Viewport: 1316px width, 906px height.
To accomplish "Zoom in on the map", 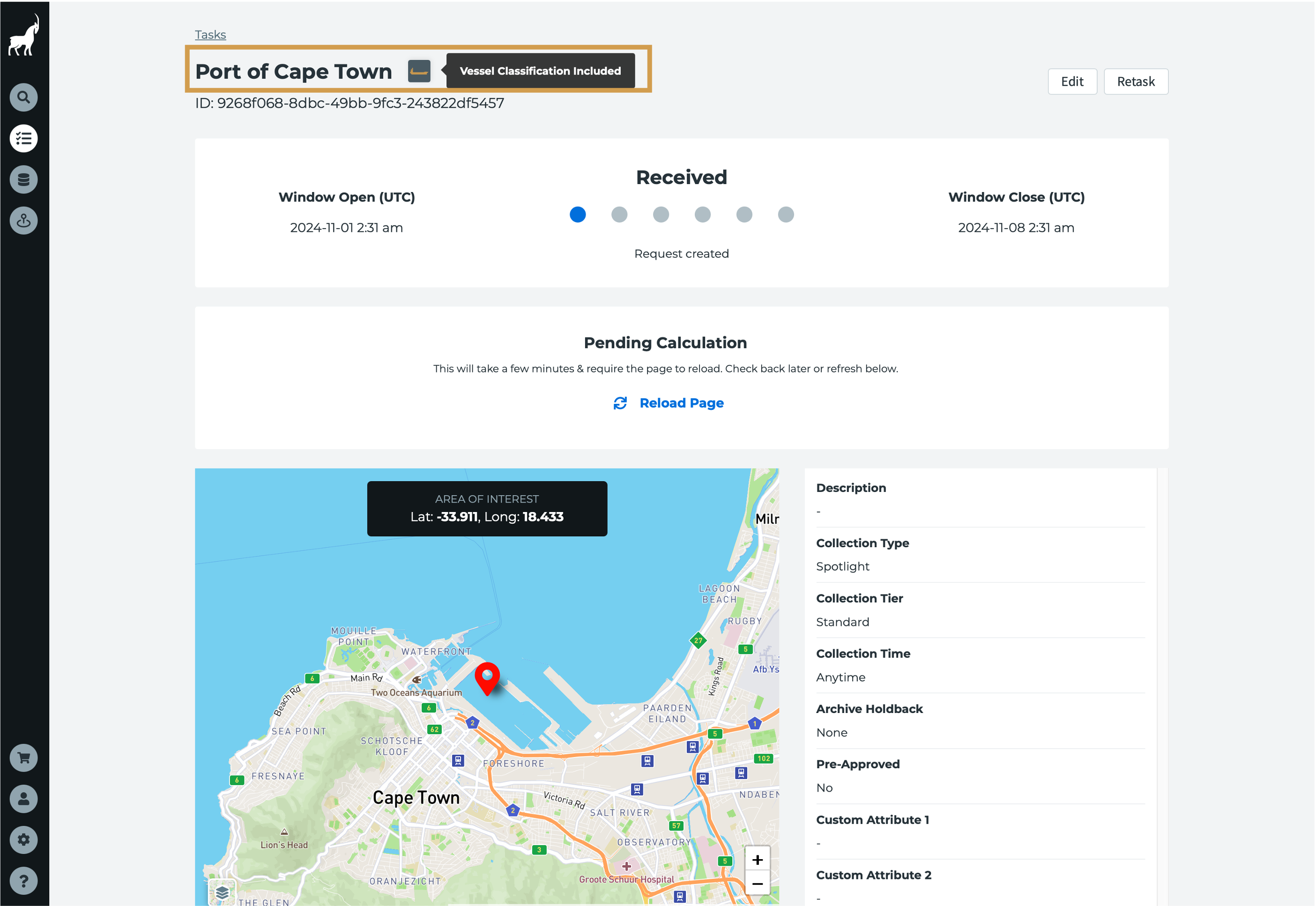I will (757, 860).
